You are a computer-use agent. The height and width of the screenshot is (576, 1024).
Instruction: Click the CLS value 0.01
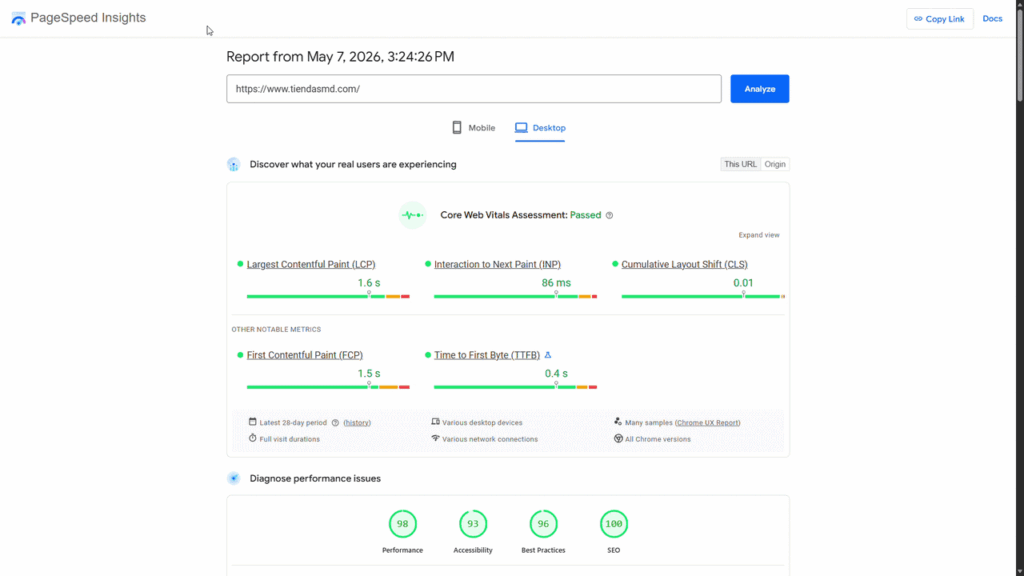(x=743, y=283)
